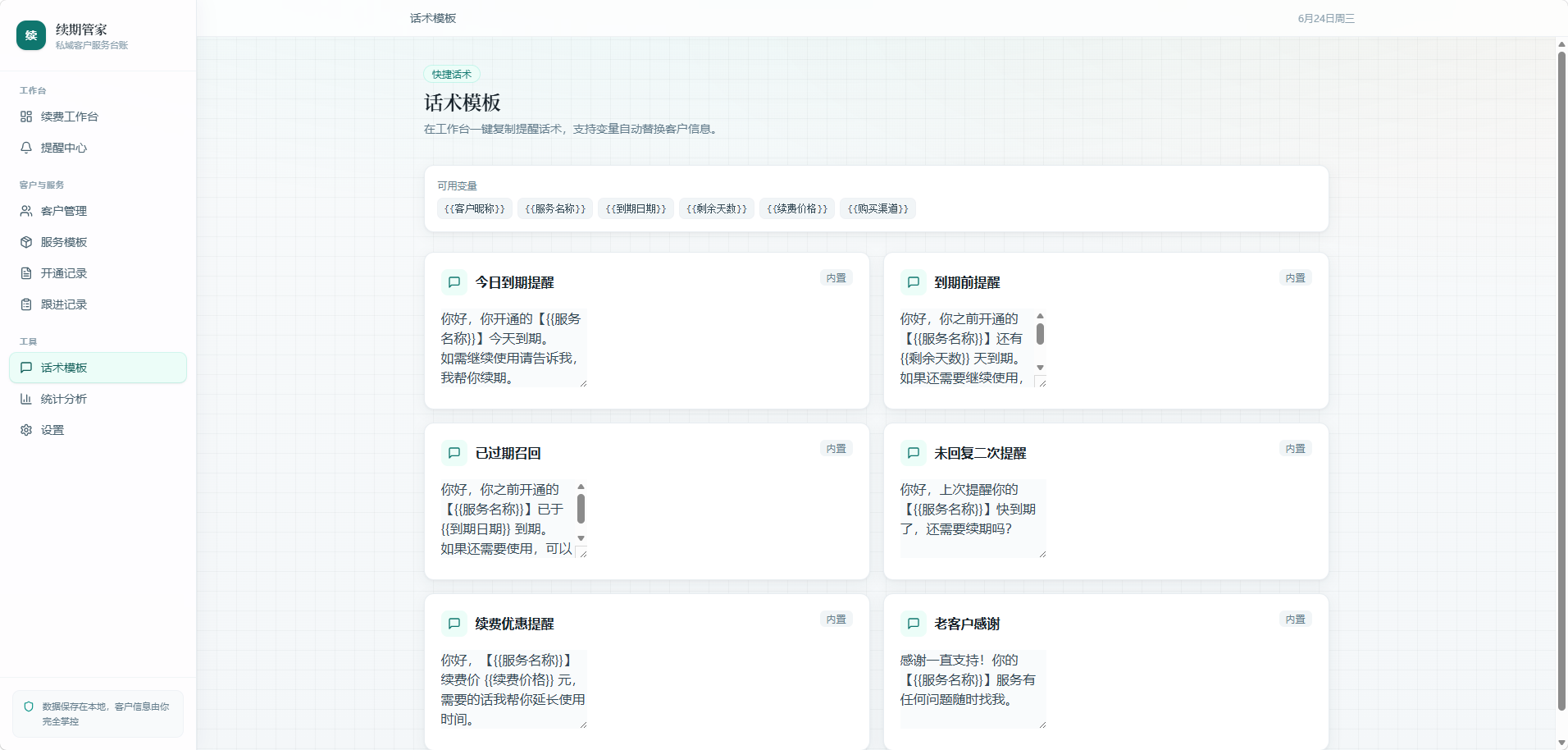Click the 内置 badge on 今日到期提醒
The width and height of the screenshot is (1568, 750).
[x=836, y=277]
